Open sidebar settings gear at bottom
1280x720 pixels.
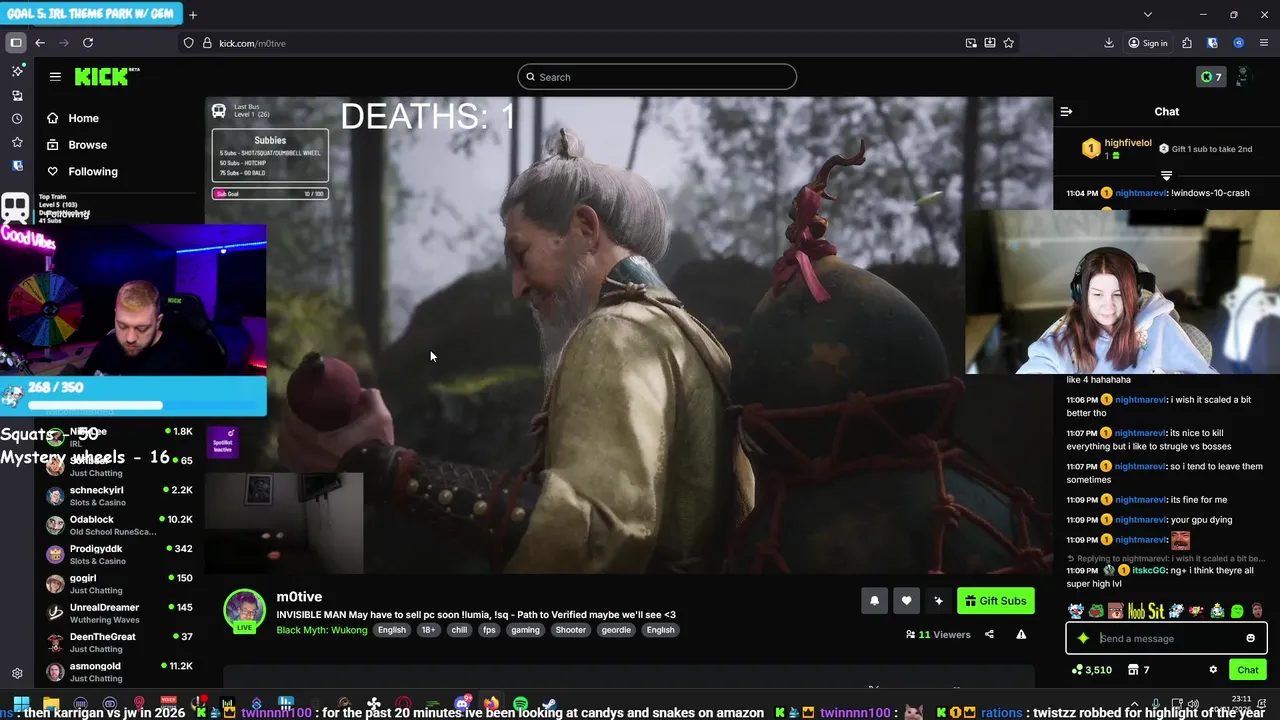click(x=17, y=674)
